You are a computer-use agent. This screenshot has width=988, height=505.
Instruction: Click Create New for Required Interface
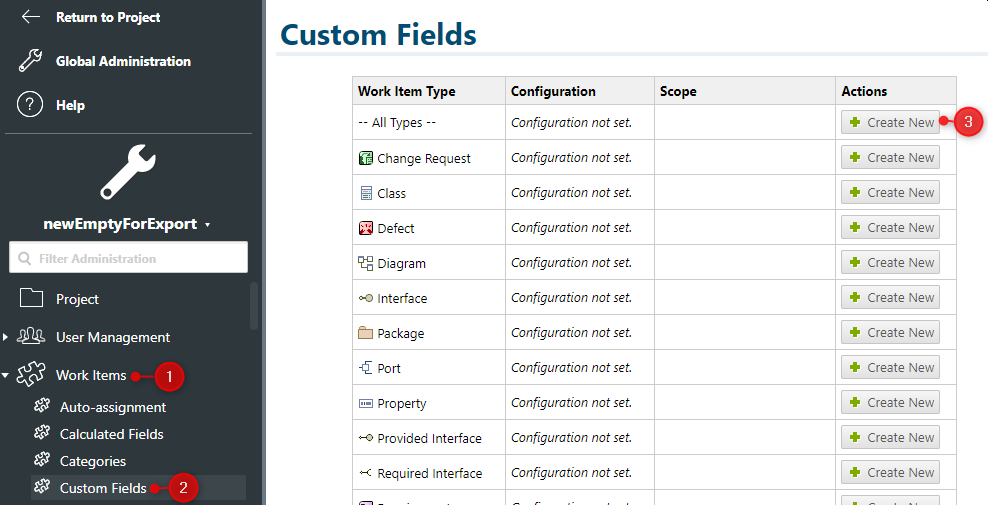pos(890,472)
